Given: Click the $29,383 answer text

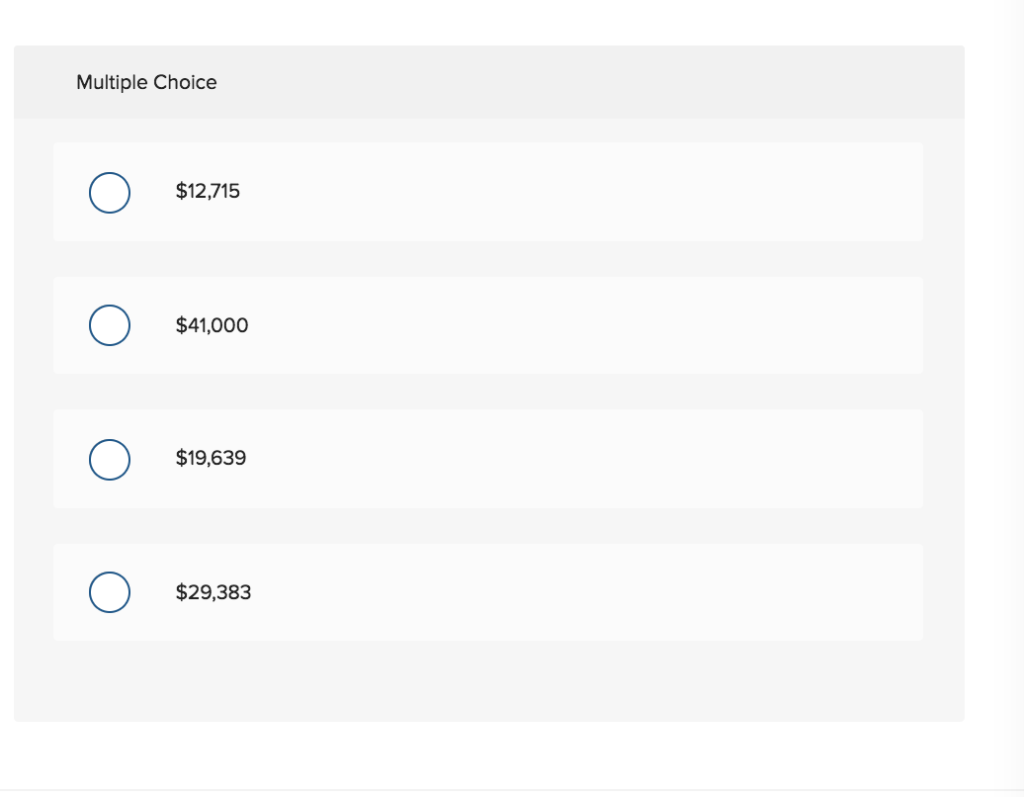Looking at the screenshot, I should [213, 592].
